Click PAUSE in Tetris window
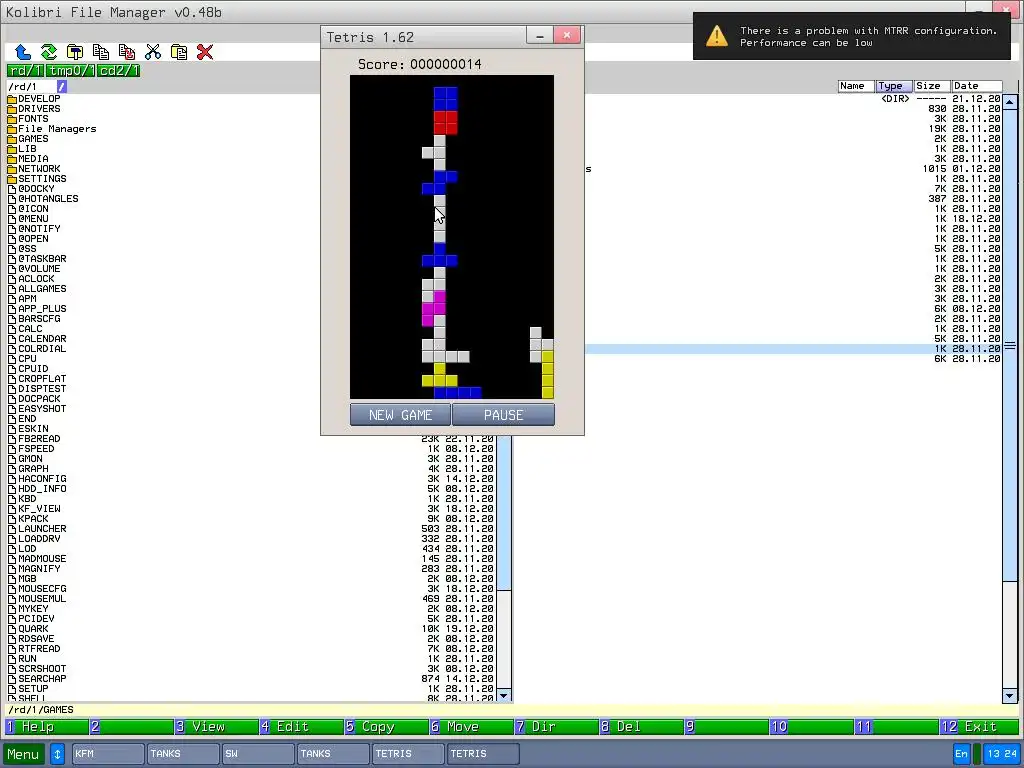 (504, 415)
